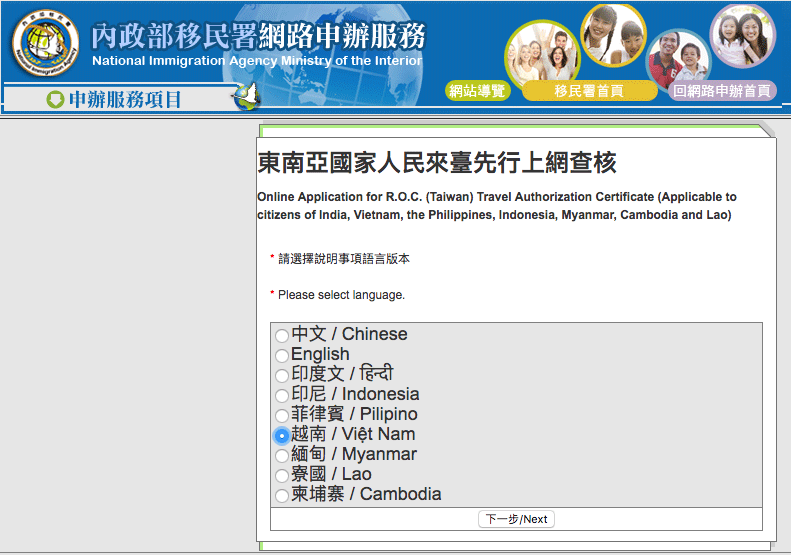The image size is (791, 555).
Task: Select the English language radio button
Action: tap(282, 356)
